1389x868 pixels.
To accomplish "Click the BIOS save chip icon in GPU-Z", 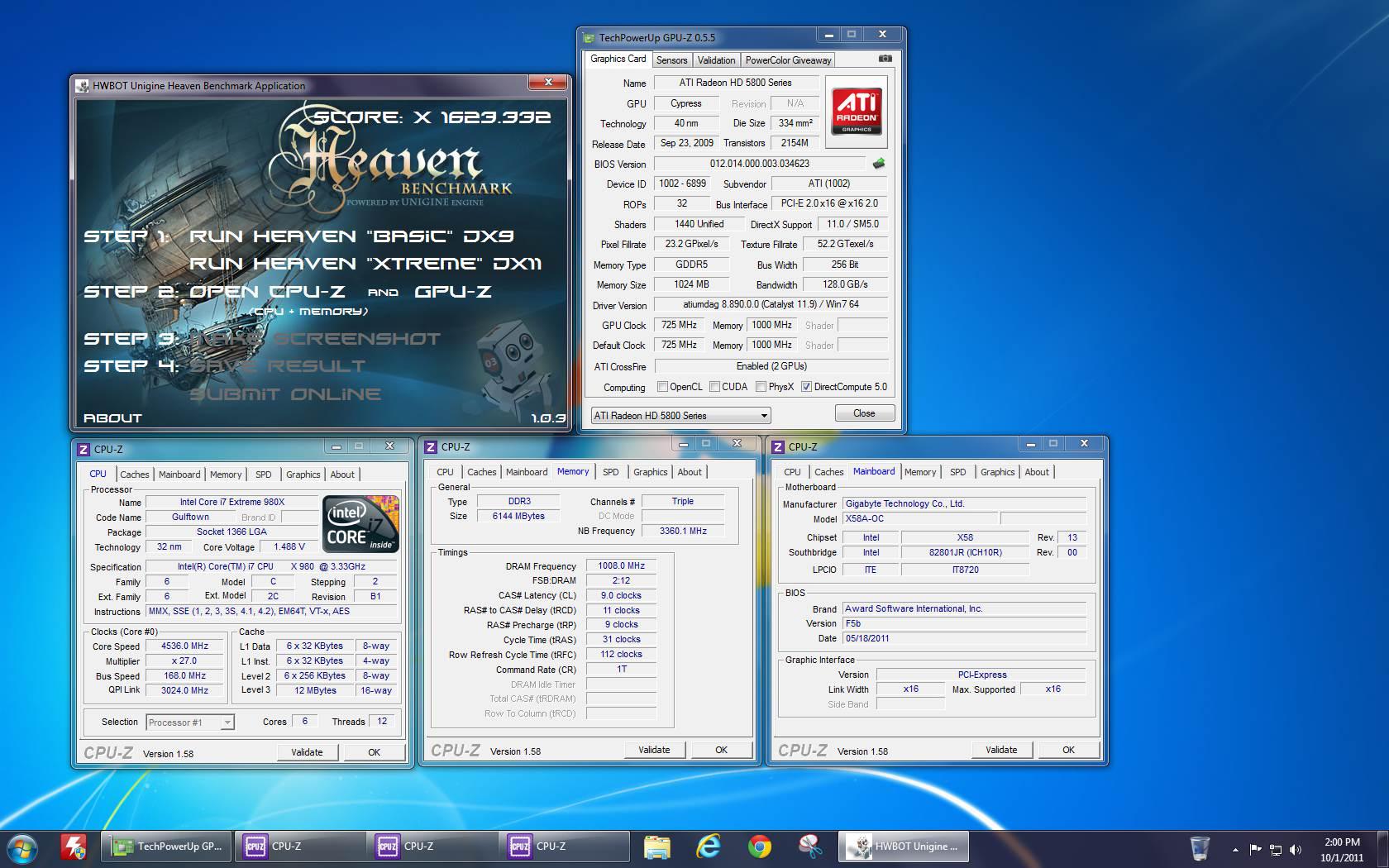I will pyautogui.click(x=878, y=164).
